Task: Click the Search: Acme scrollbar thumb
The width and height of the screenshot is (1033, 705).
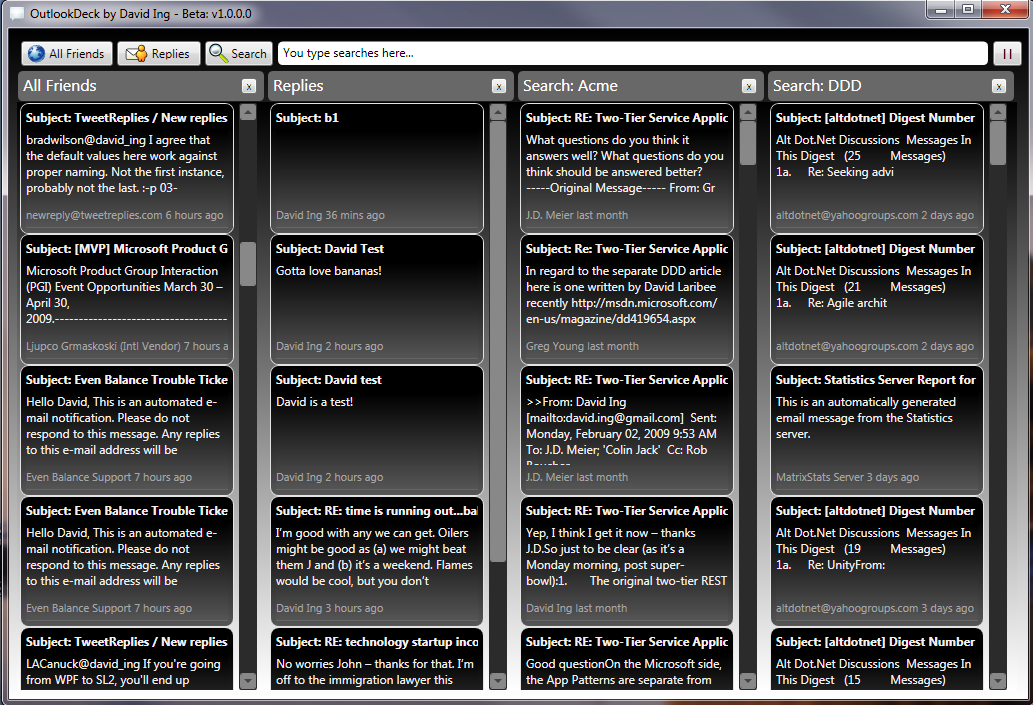Action: coord(748,143)
